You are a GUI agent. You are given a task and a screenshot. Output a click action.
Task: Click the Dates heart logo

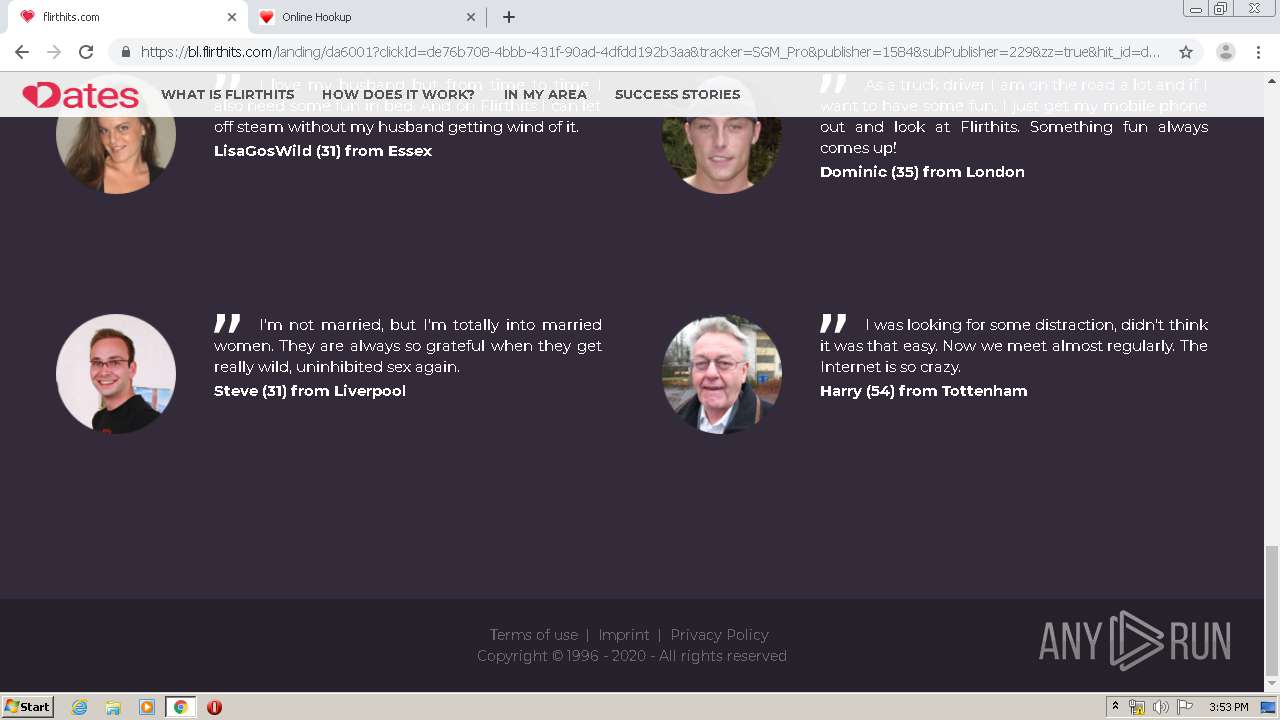click(80, 95)
